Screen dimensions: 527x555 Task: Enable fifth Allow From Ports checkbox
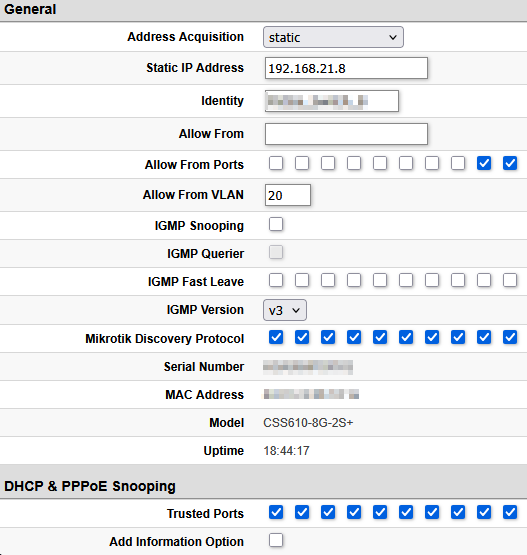coord(380,164)
